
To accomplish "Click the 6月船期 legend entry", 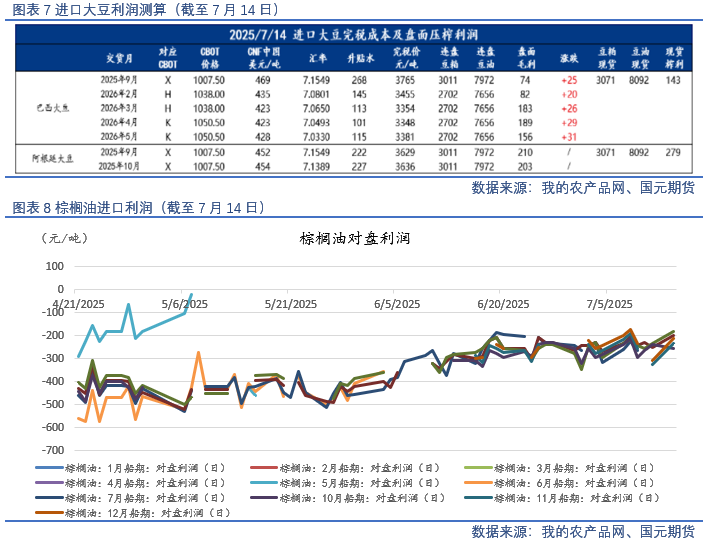I will point(559,483).
